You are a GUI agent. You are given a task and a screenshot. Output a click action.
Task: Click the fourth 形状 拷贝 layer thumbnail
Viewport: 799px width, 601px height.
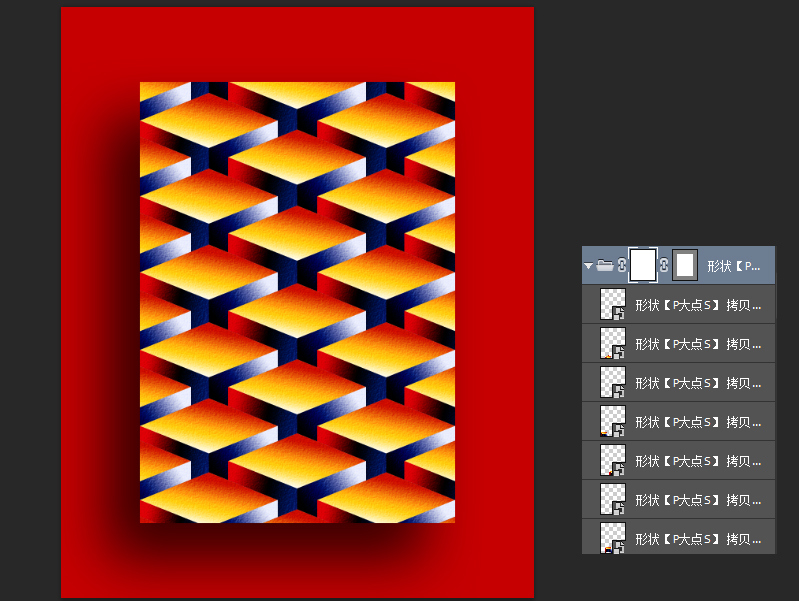click(x=612, y=421)
